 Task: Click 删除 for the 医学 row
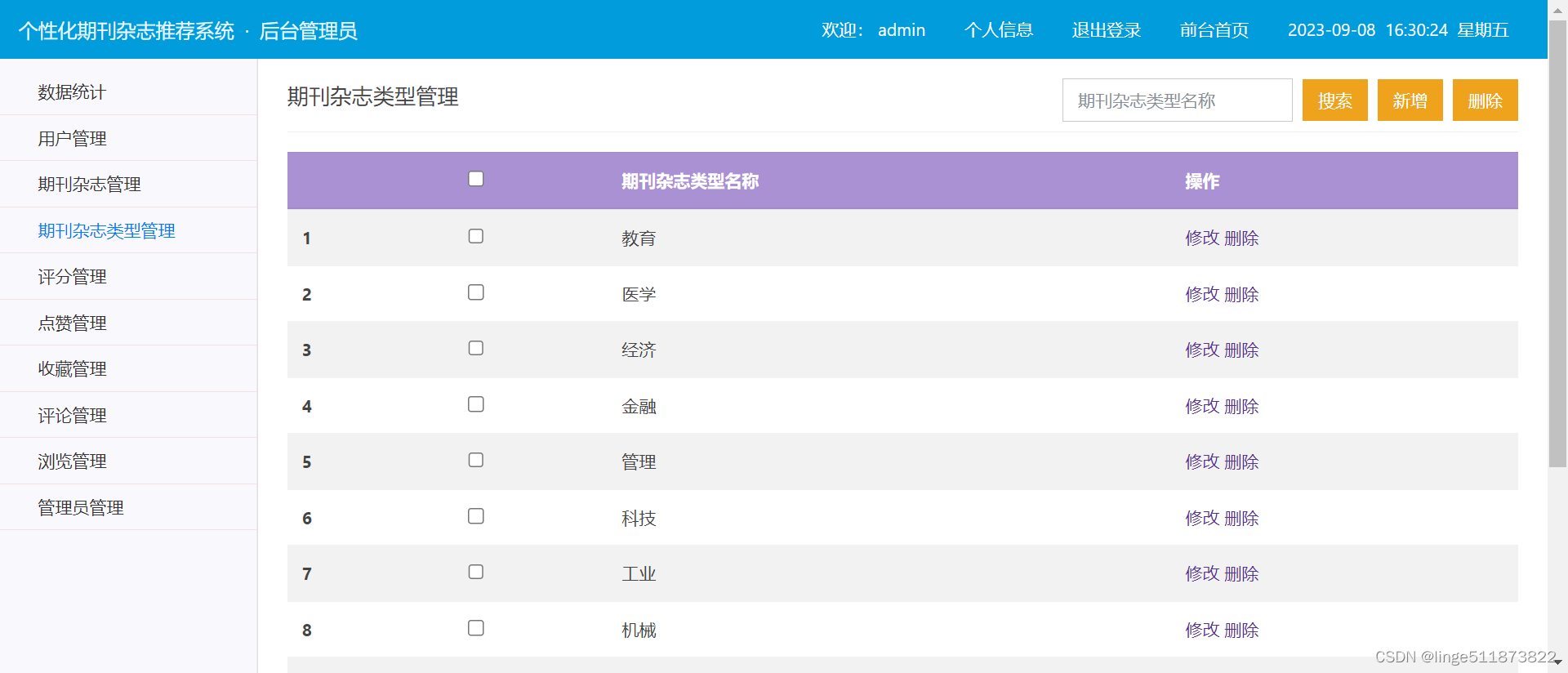coord(1241,294)
